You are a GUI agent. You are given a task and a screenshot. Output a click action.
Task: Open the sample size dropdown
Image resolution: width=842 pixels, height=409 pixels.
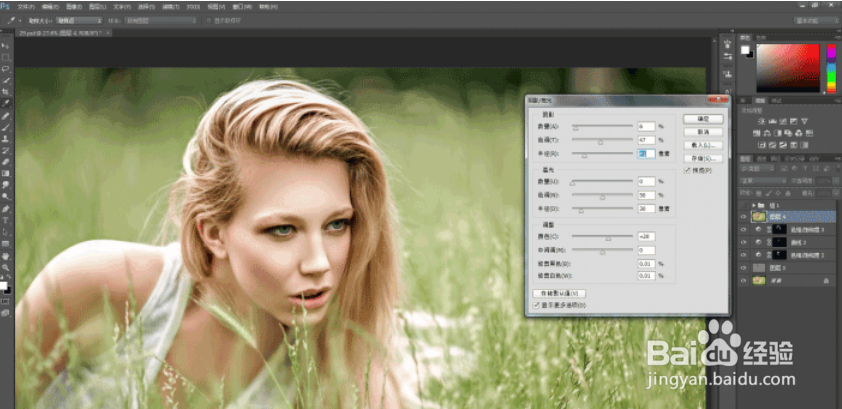[79, 20]
